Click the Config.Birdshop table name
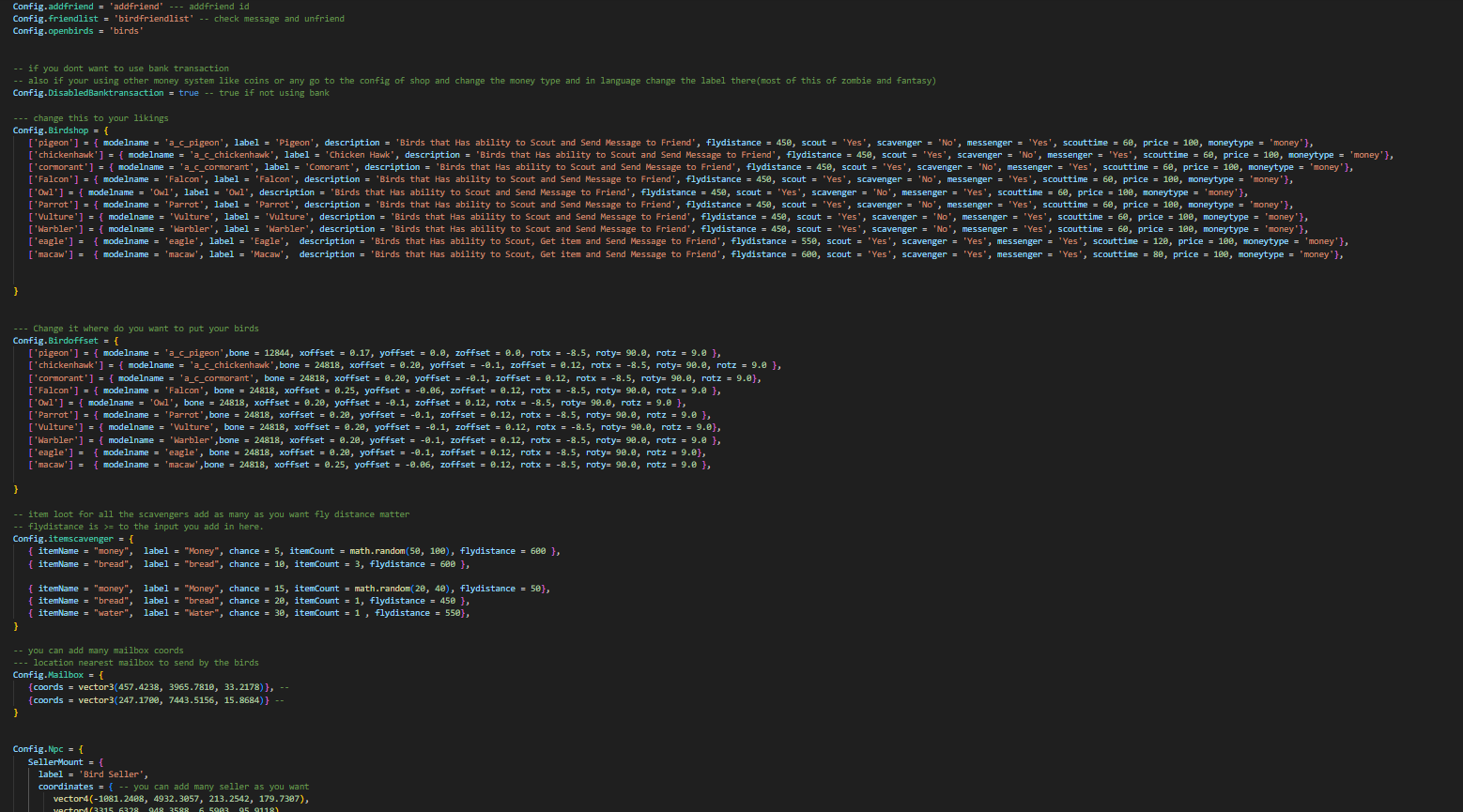 51,130
